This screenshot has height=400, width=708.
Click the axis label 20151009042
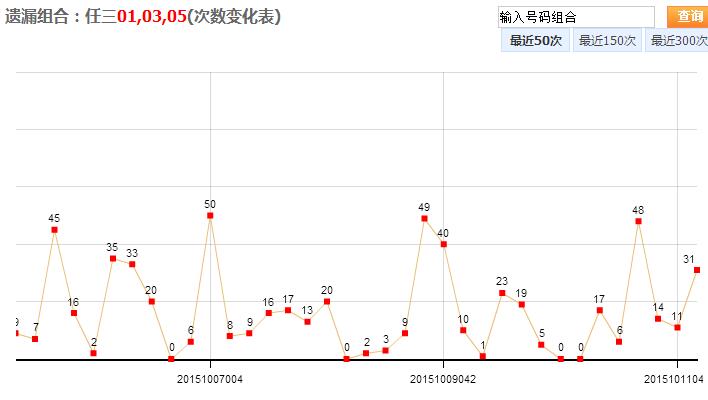(443, 379)
